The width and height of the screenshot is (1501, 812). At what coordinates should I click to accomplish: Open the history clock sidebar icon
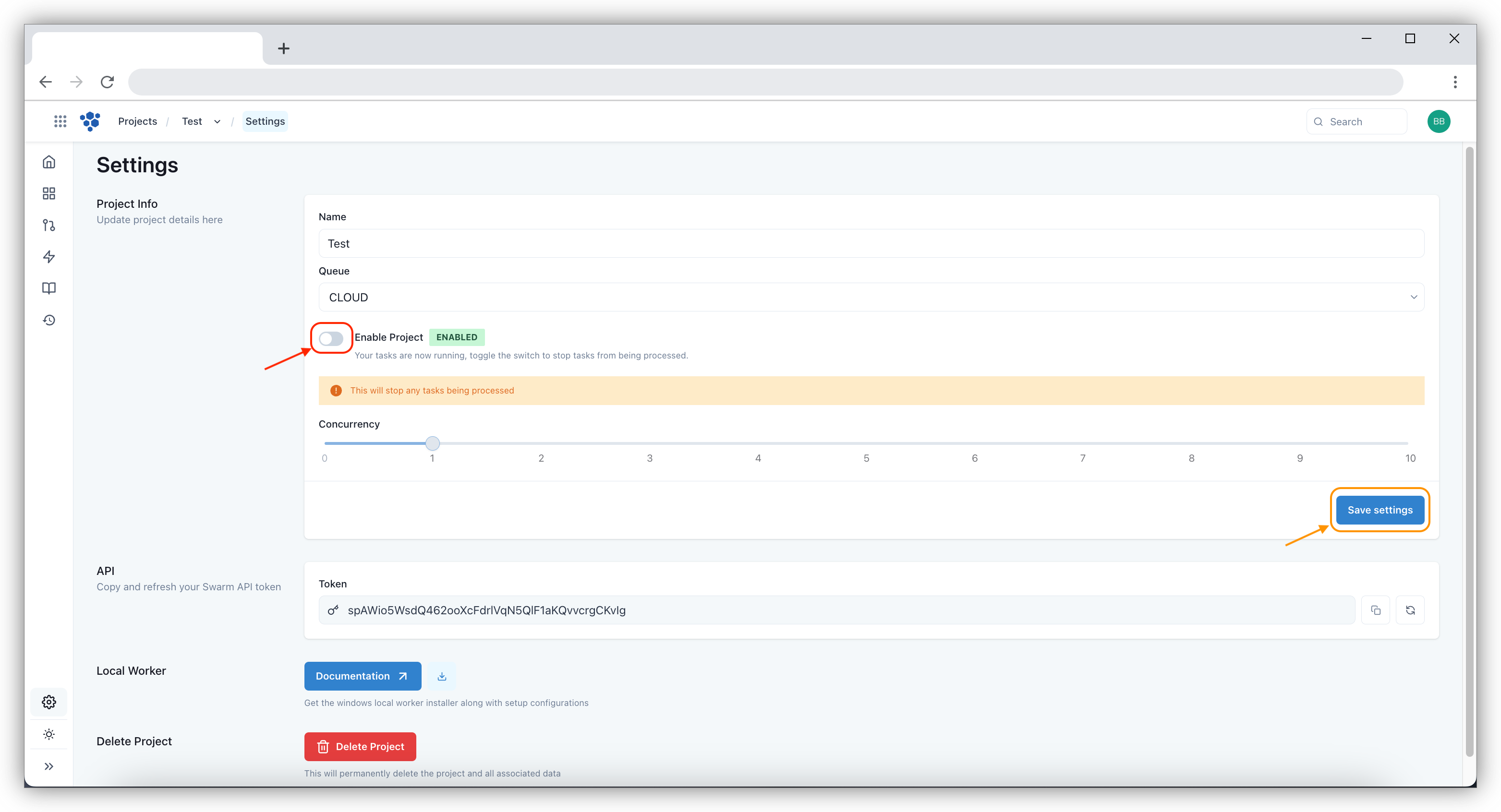point(49,321)
